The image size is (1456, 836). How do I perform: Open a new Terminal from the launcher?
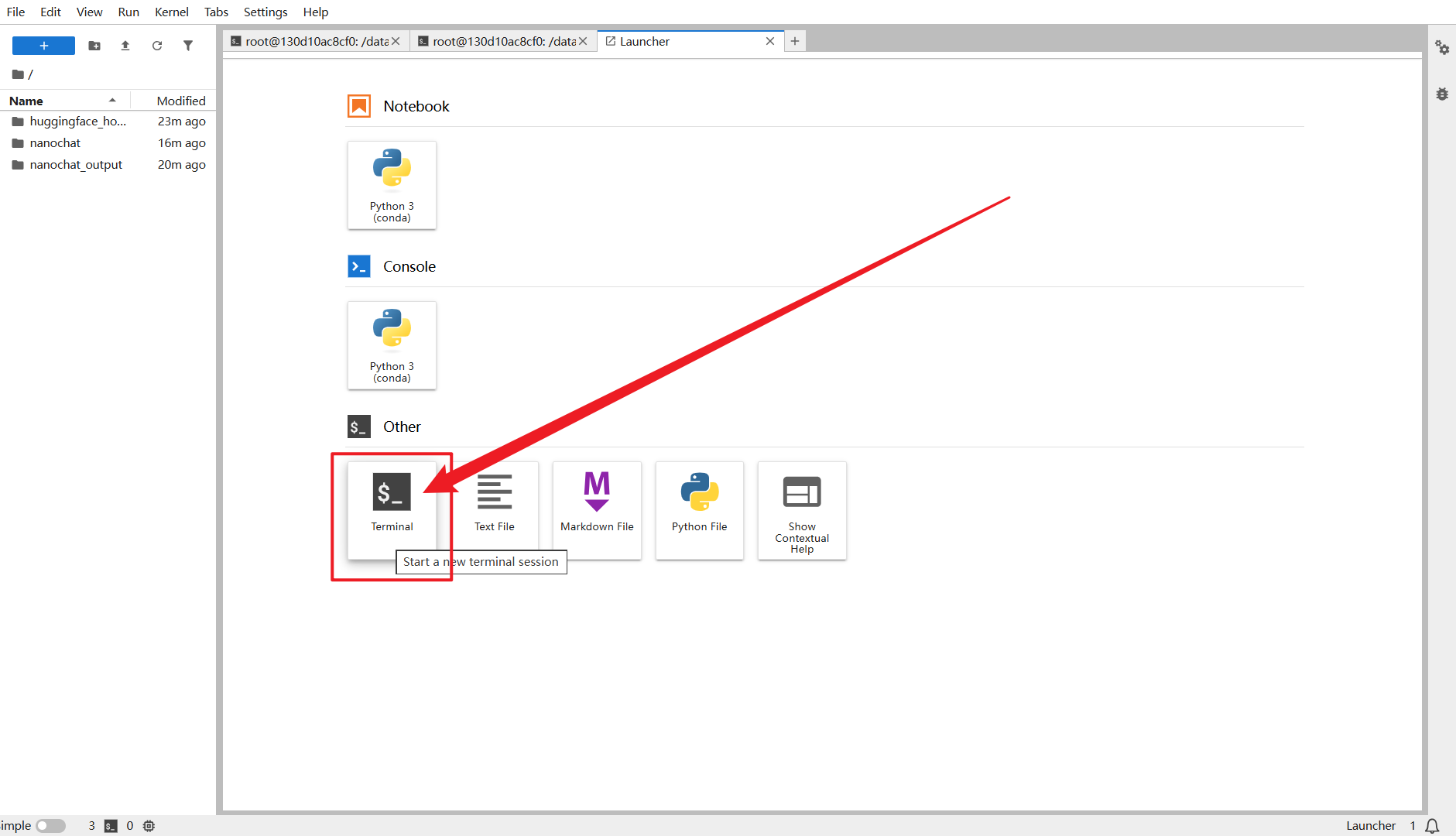[x=392, y=510]
